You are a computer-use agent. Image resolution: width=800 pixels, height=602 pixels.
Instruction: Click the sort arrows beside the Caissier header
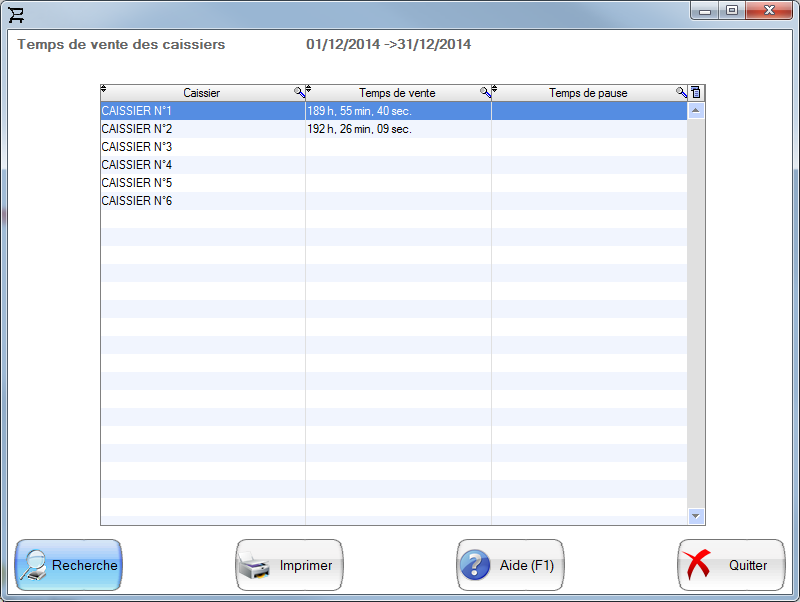[x=102, y=89]
